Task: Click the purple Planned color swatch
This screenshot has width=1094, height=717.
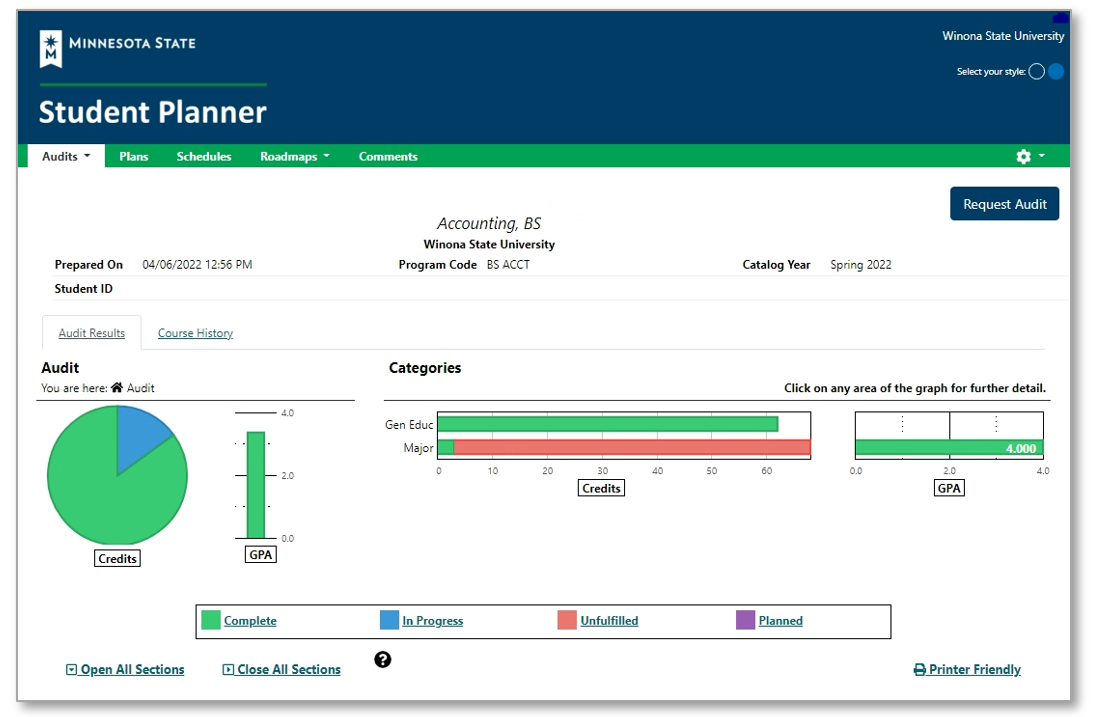Action: pos(746,620)
